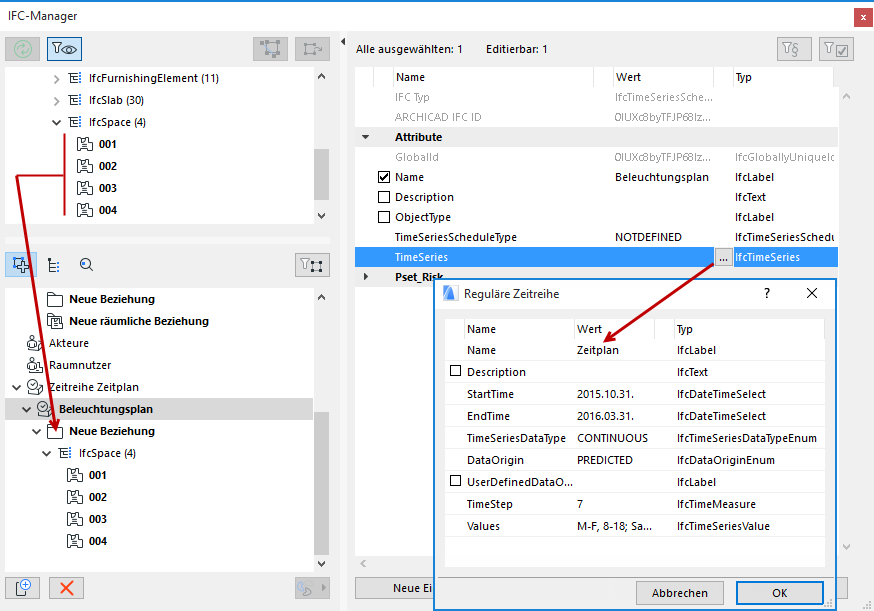Click the Neue räumliche Beziehung icon
The image size is (874, 611).
55,321
